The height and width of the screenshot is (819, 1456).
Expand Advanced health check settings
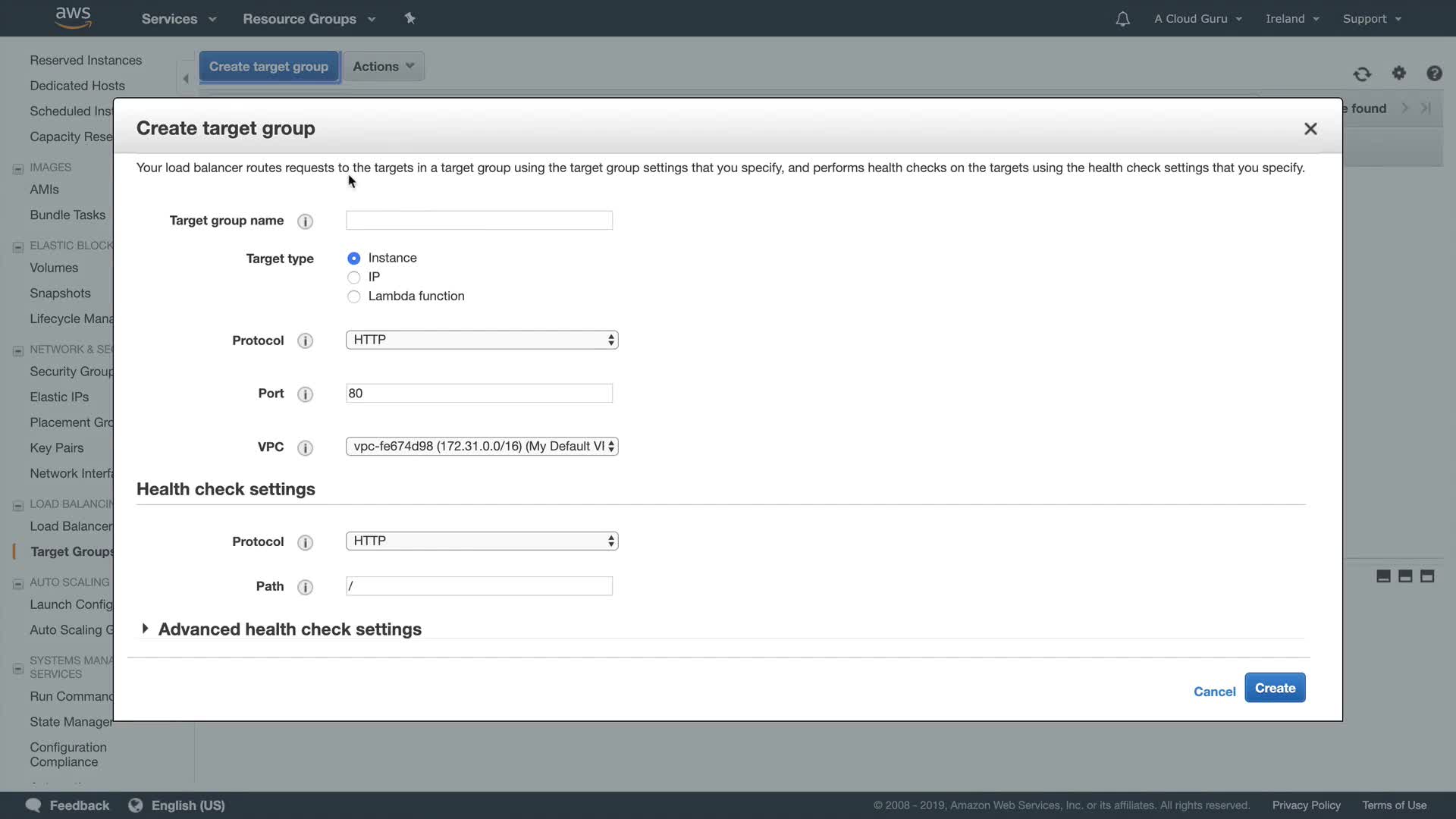tap(290, 629)
